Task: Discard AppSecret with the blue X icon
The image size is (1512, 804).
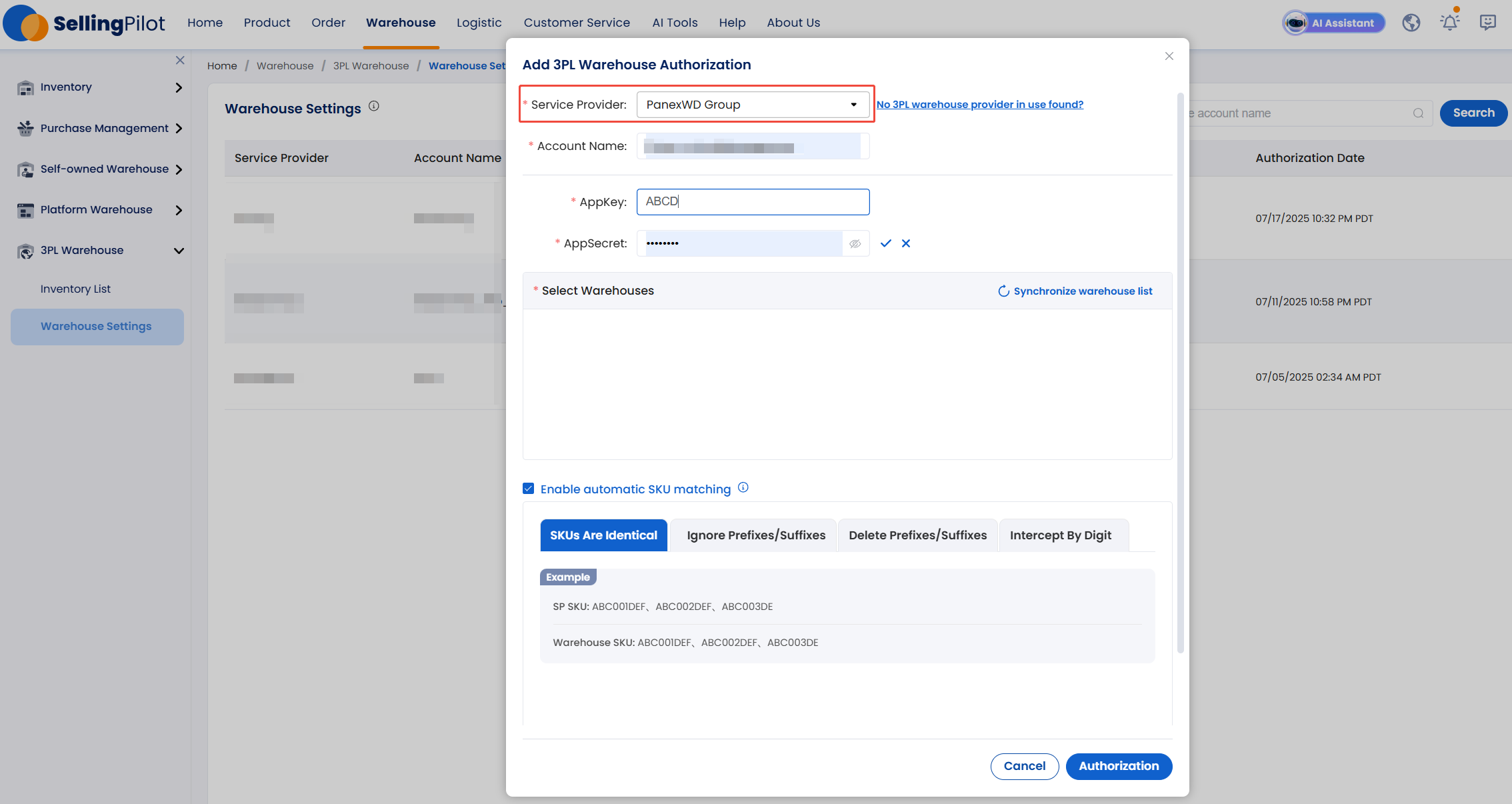Action: [x=906, y=243]
